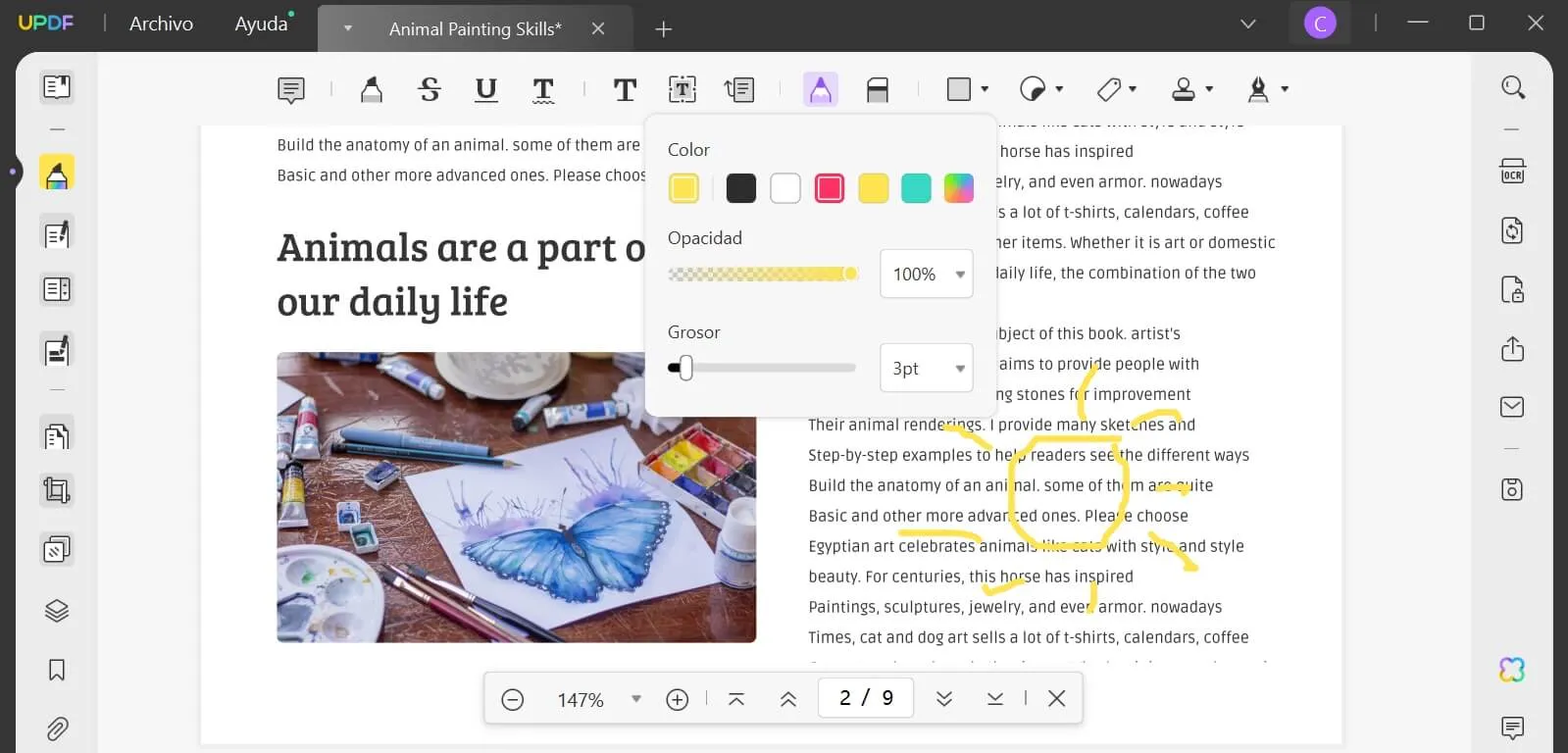Open the 147% zoom level dropdown

point(636,699)
